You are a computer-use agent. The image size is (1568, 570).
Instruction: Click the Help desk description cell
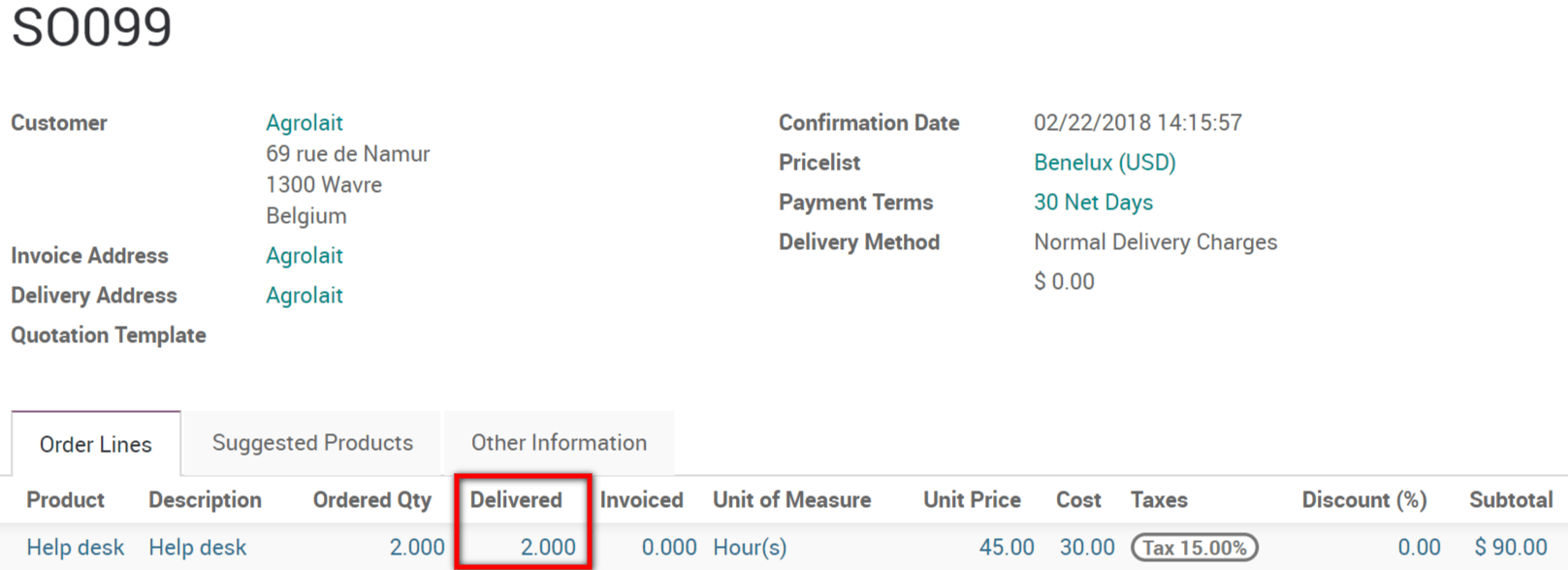[198, 548]
